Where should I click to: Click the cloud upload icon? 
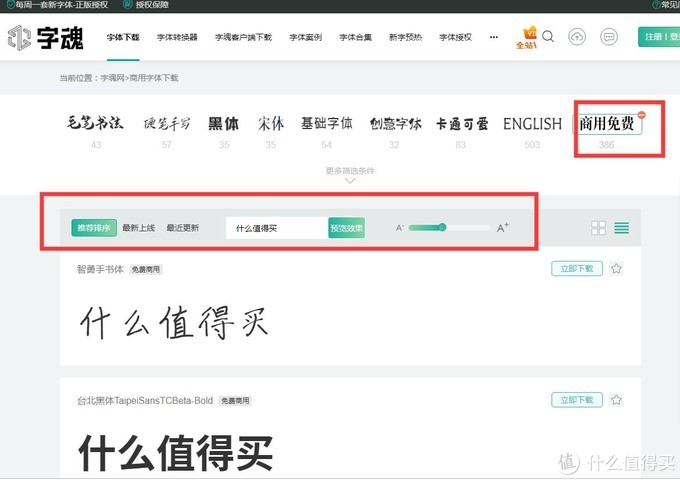(577, 37)
